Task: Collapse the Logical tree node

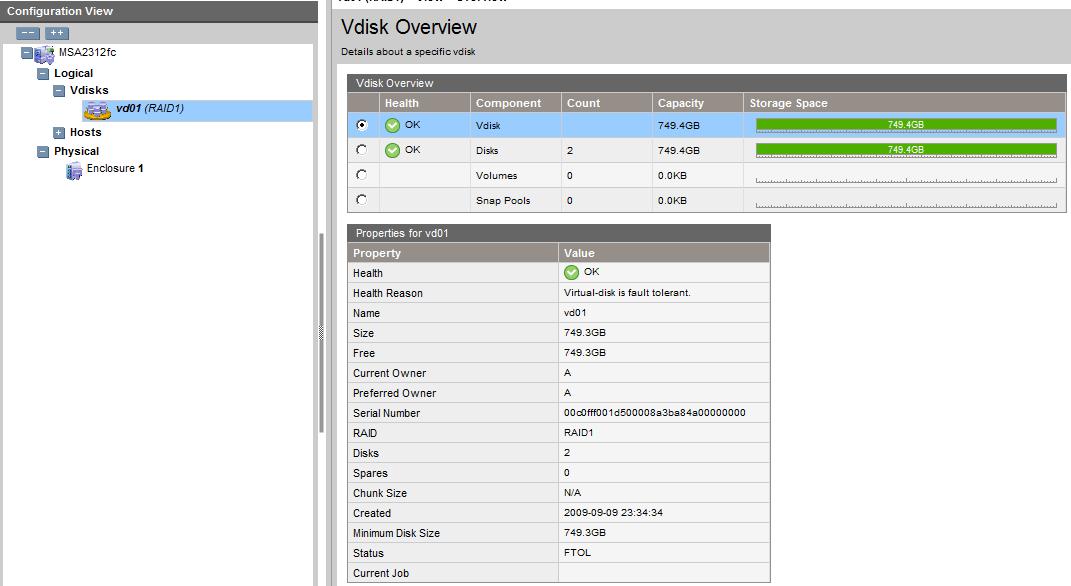Action: pyautogui.click(x=45, y=73)
